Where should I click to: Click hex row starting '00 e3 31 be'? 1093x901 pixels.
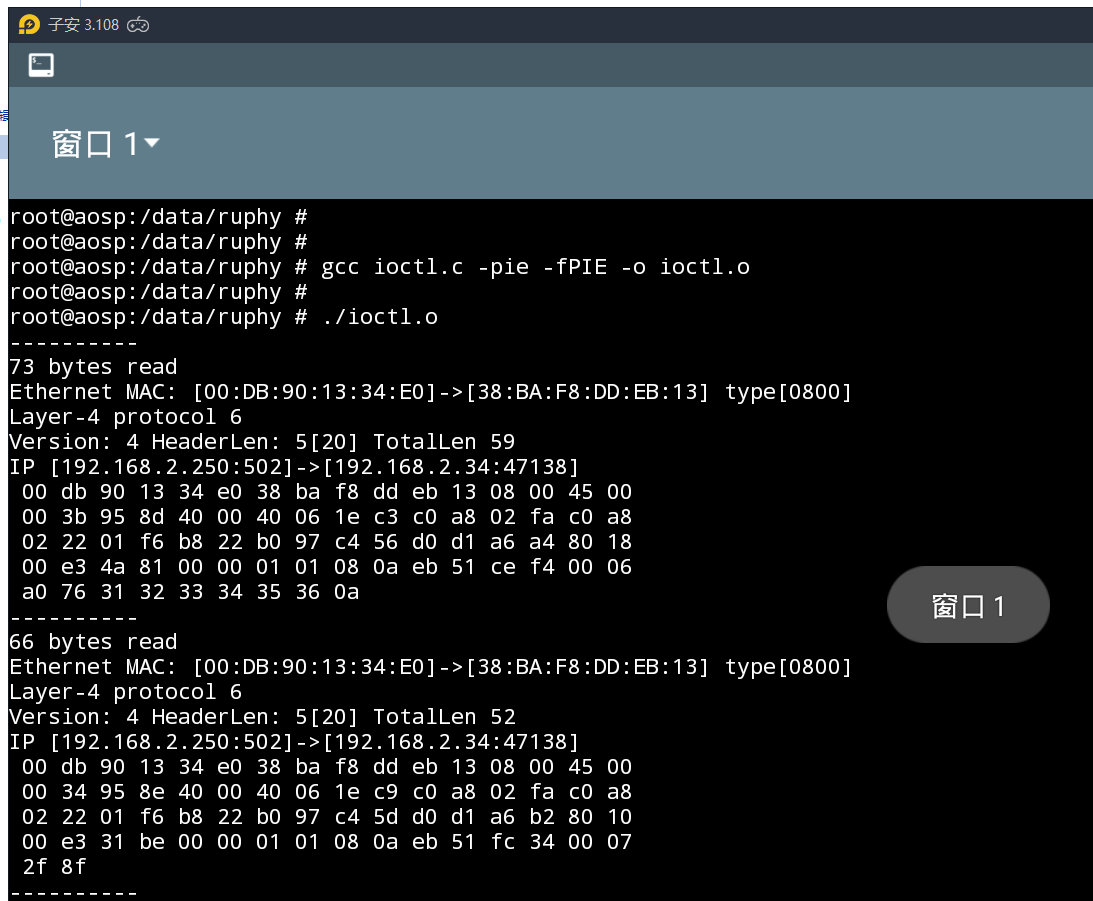click(326, 842)
